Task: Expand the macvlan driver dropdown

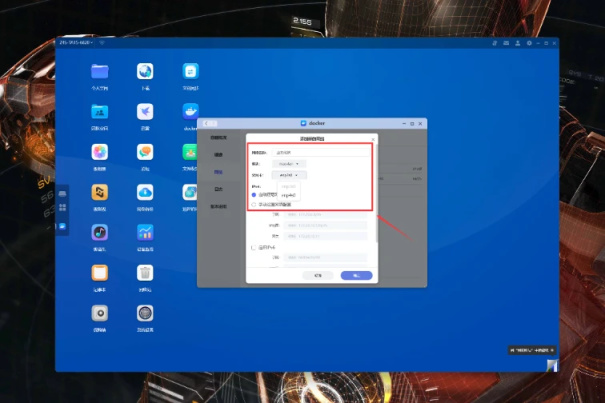Action: coord(289,164)
